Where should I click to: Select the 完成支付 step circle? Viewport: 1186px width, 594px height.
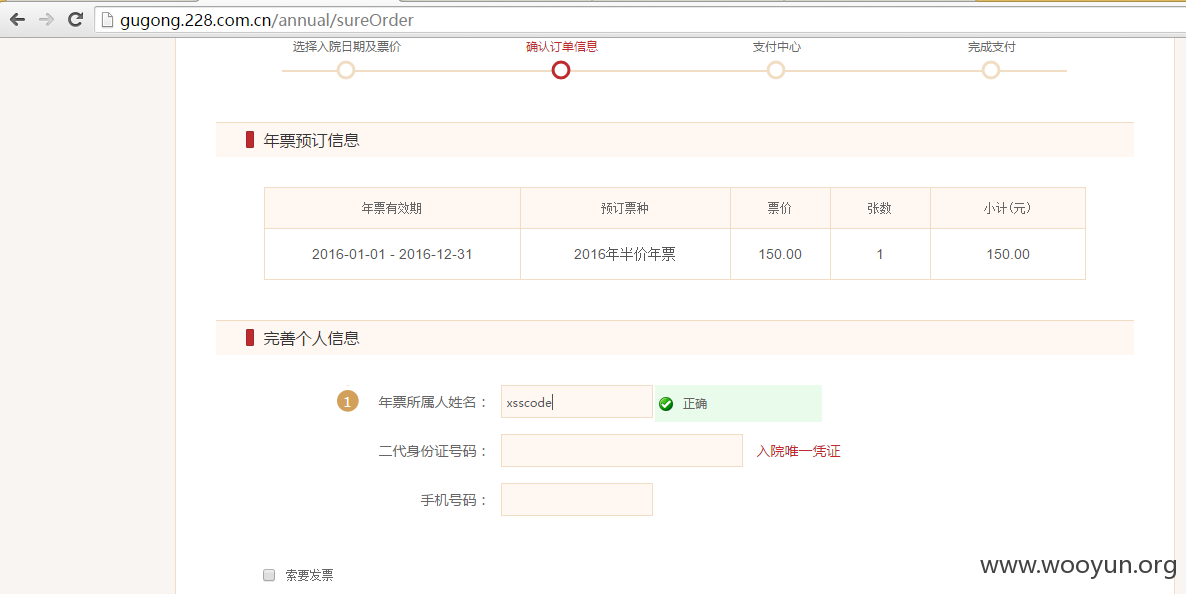991,70
